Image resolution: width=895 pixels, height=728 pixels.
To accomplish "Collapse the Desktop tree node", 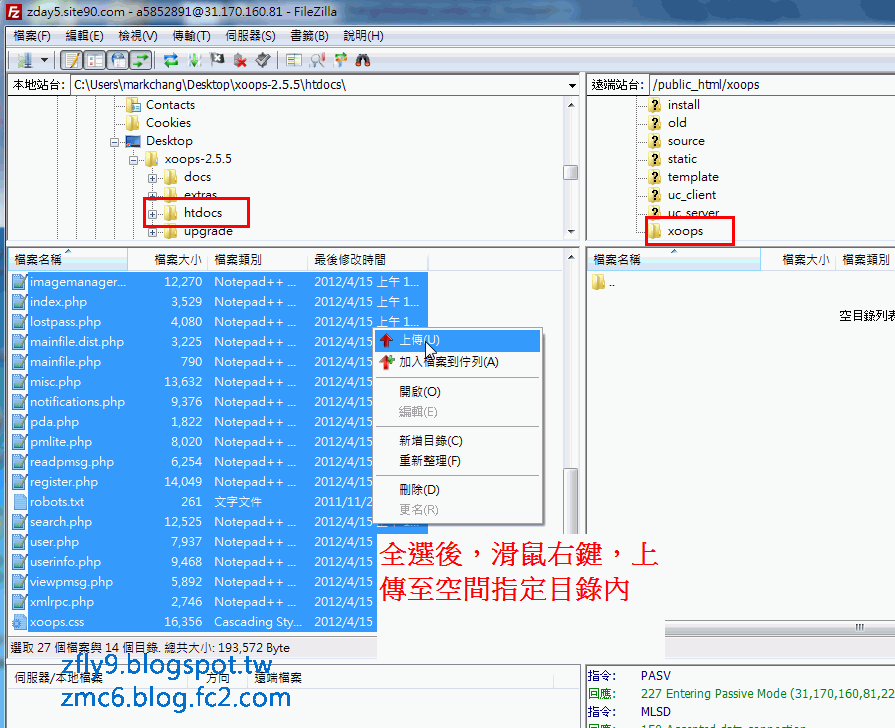I will pyautogui.click(x=115, y=142).
